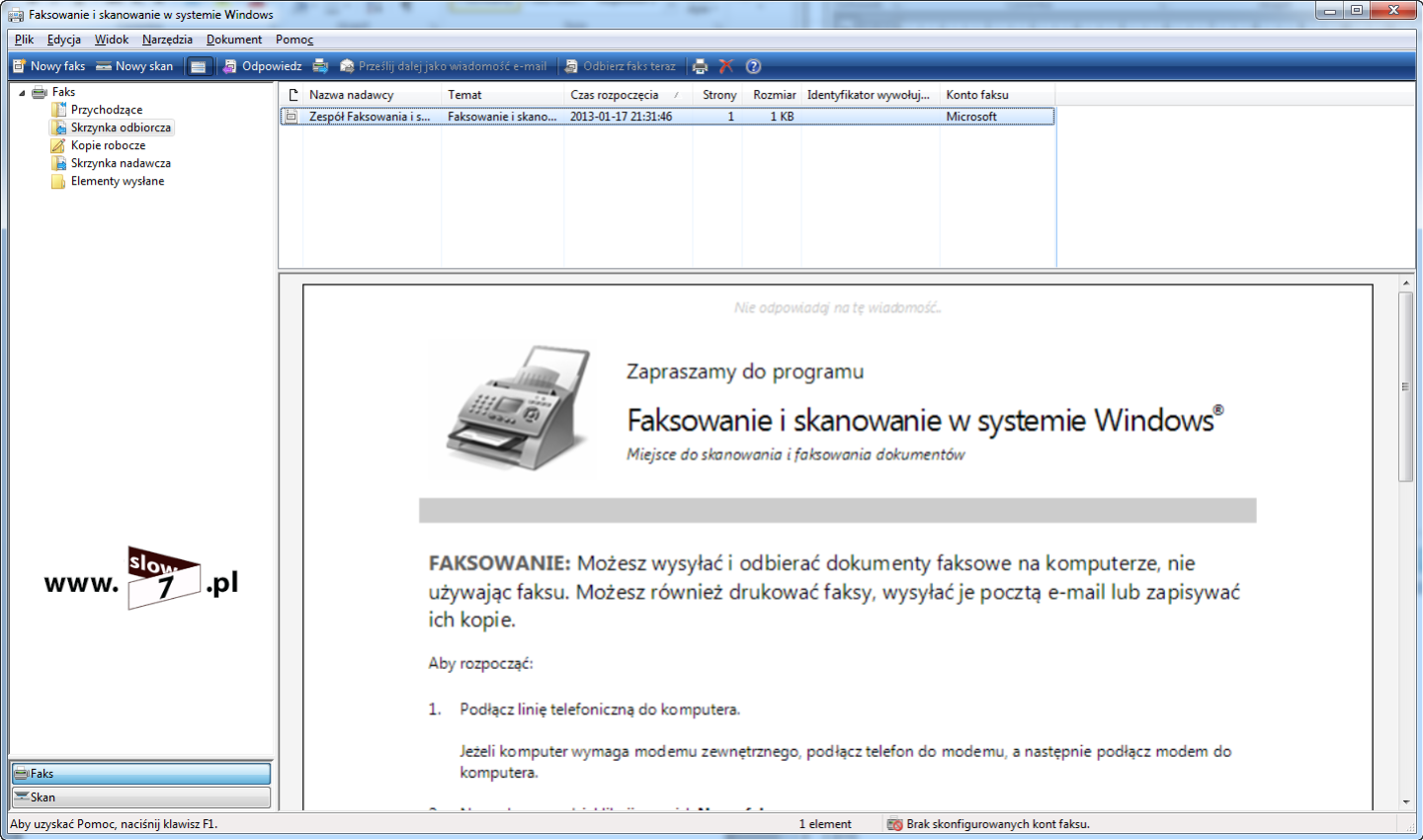Sort by Identyfikator wywołującego column header
The height and width of the screenshot is (840, 1423).
click(x=870, y=95)
